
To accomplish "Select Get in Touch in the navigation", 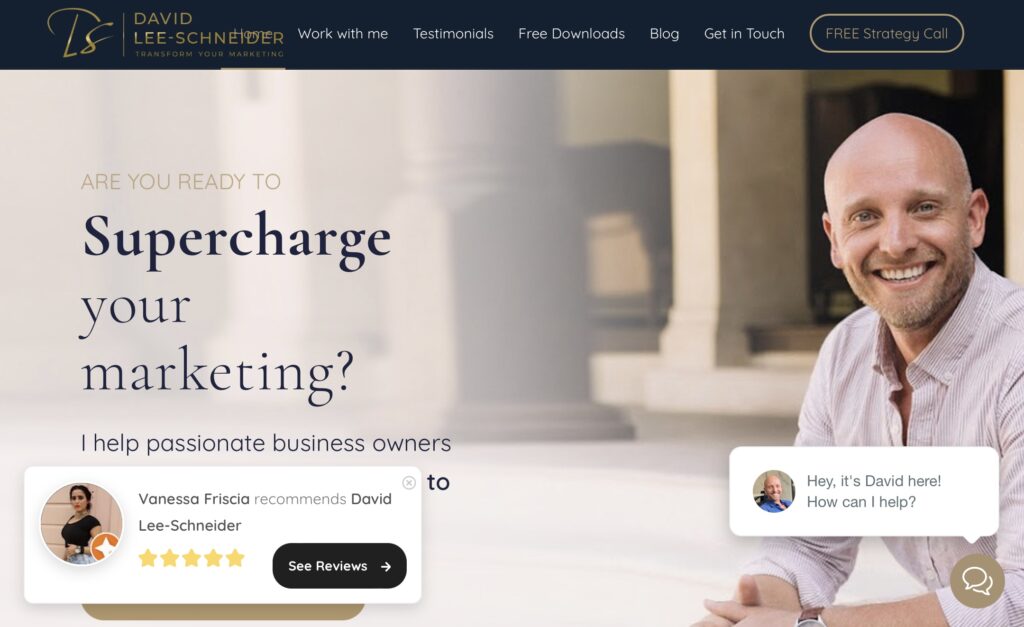I will (x=744, y=33).
